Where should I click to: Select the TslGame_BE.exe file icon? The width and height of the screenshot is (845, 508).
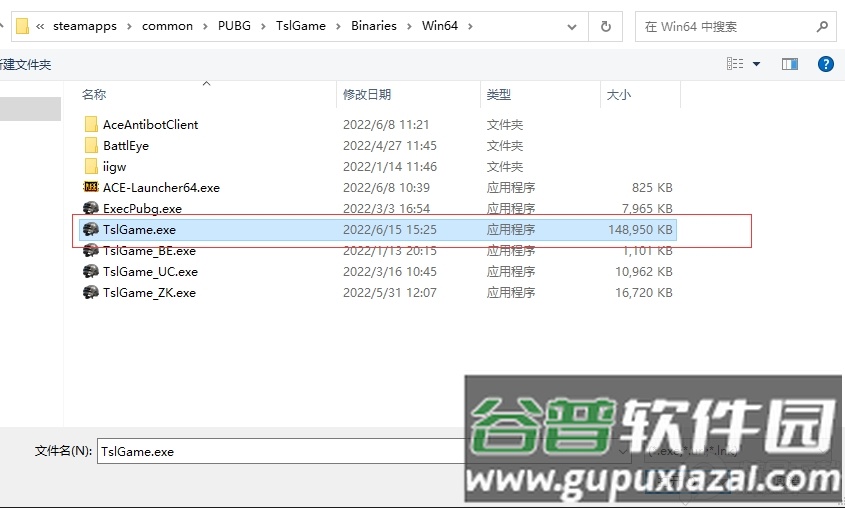click(x=91, y=251)
